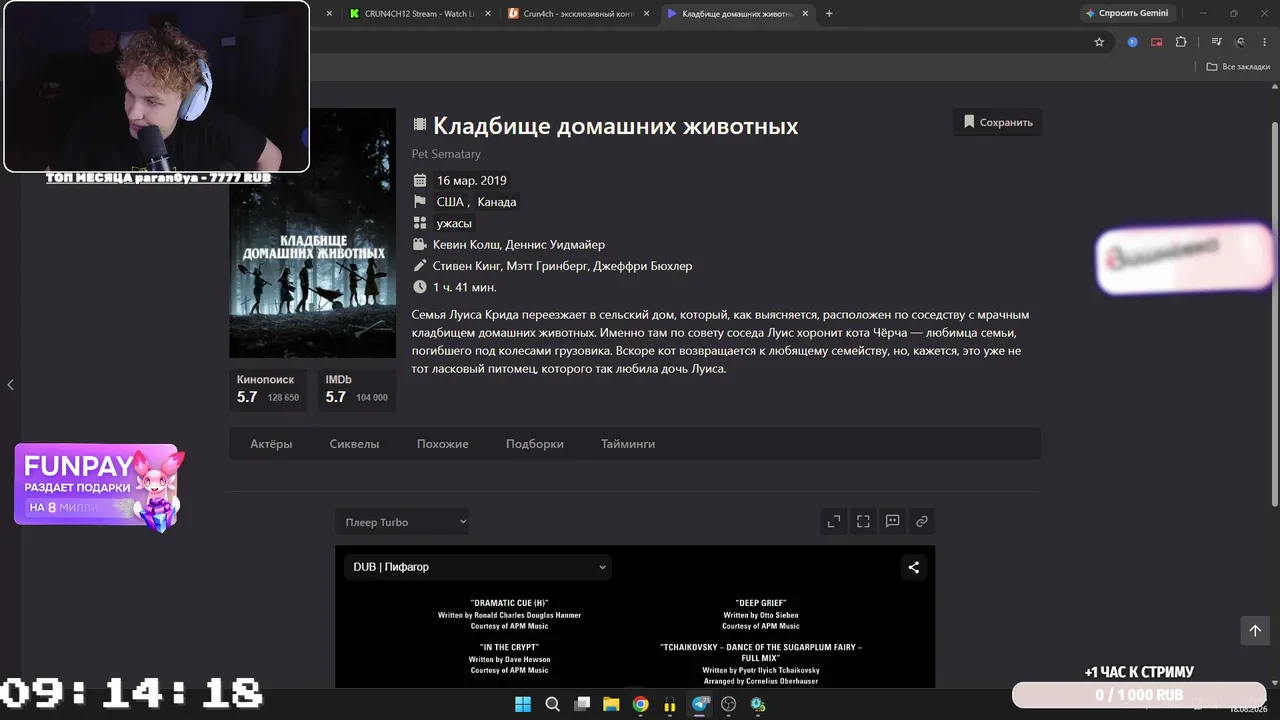Open the Актёры tab
Viewport: 1280px width, 720px height.
(271, 444)
